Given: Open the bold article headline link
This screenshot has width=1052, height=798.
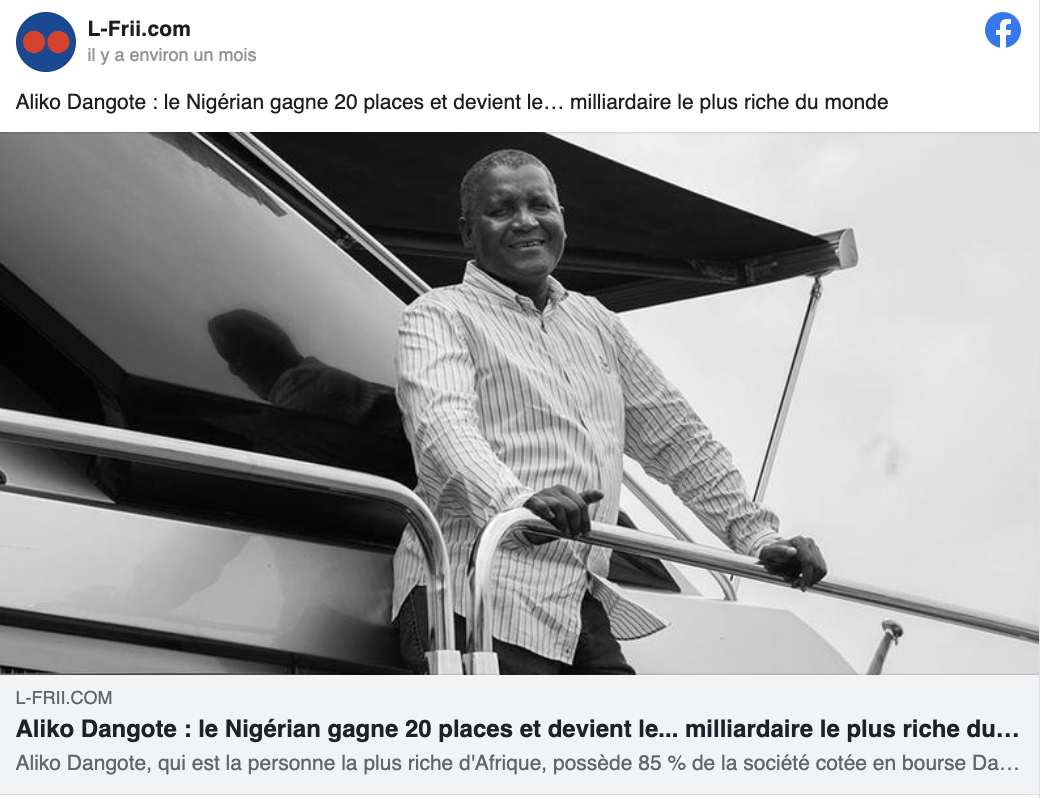Looking at the screenshot, I should coord(517,729).
